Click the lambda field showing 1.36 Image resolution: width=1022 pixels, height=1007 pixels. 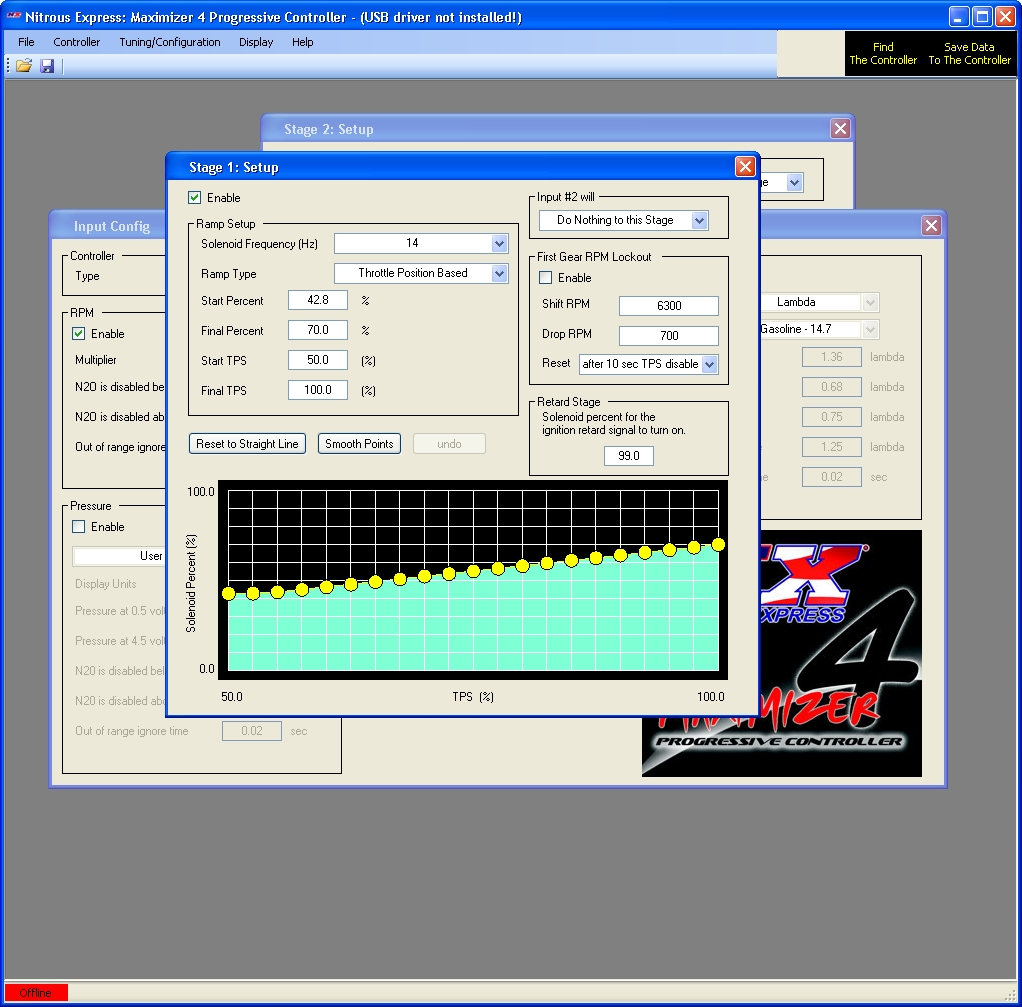tap(832, 357)
